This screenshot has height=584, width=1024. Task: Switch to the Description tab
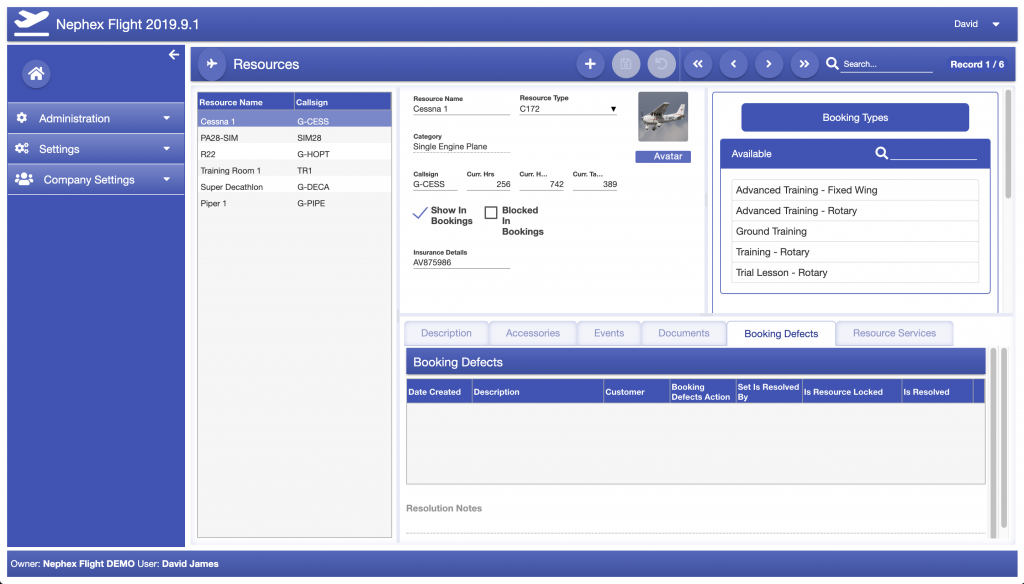(446, 333)
